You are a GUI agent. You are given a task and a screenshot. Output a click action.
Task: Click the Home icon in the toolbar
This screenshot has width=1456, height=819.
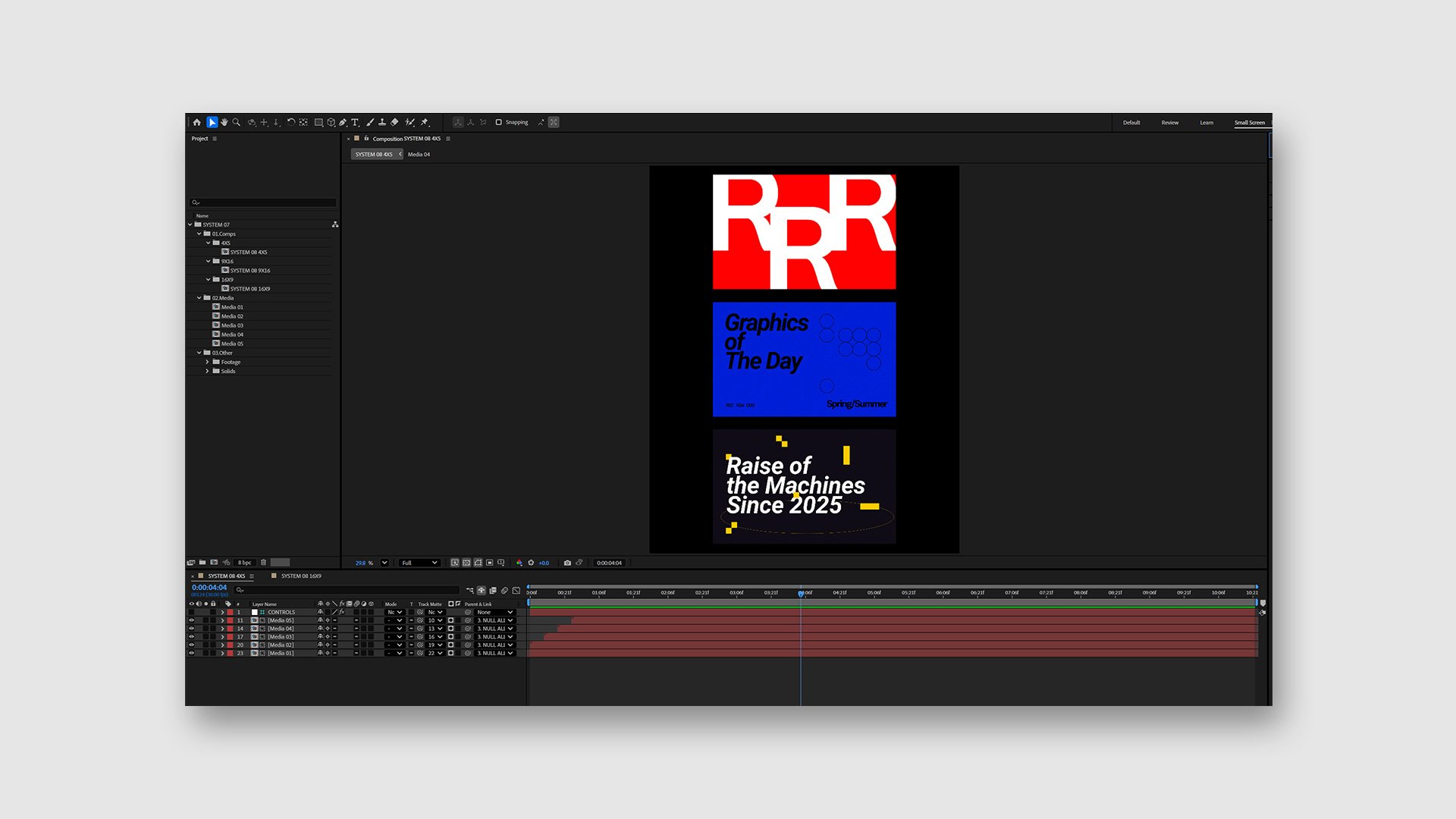[197, 122]
